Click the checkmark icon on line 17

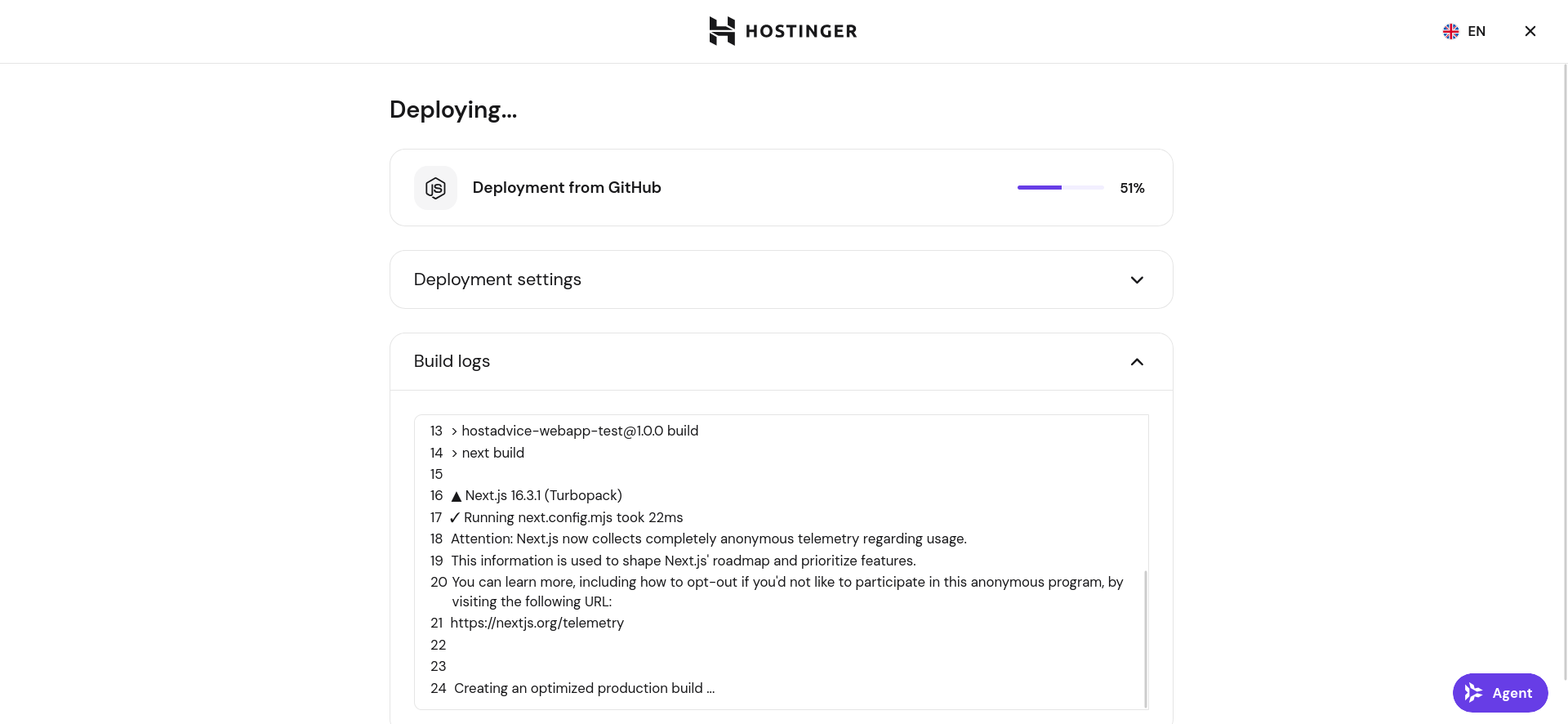click(x=455, y=517)
